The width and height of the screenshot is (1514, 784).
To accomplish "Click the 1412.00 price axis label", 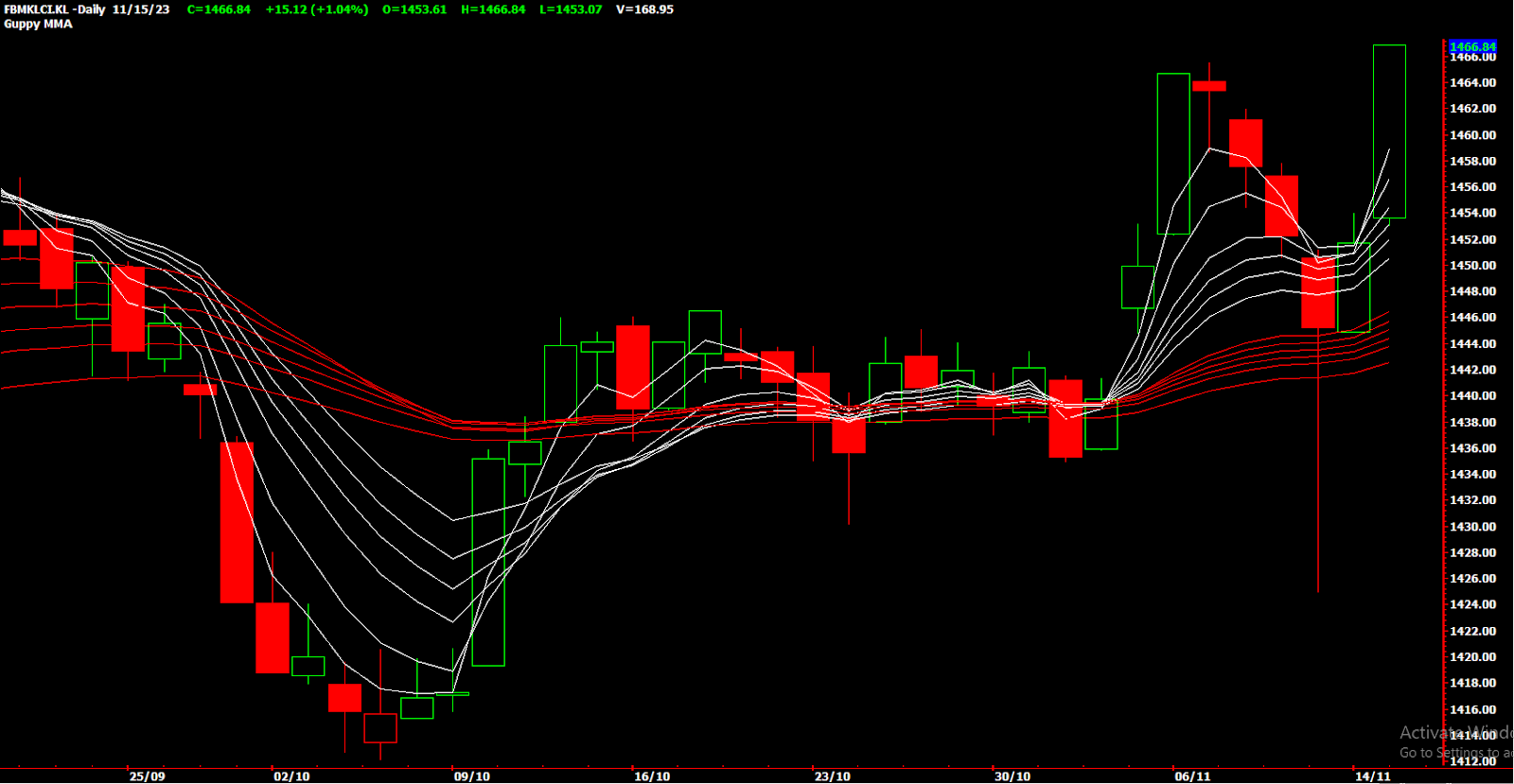I will 1473,761.
